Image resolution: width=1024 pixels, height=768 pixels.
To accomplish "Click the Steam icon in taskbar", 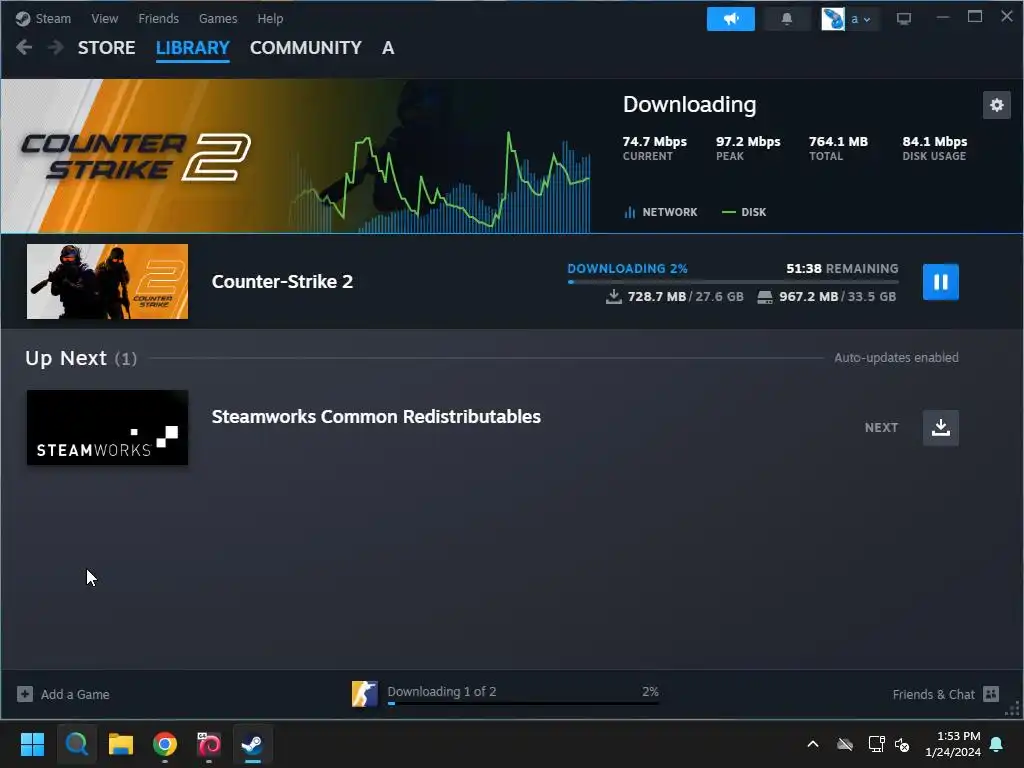I will coord(253,744).
